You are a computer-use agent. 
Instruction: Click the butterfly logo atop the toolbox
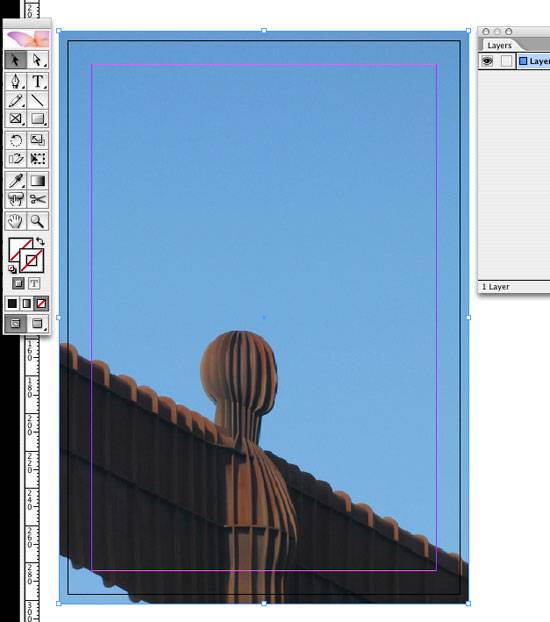tap(27, 39)
